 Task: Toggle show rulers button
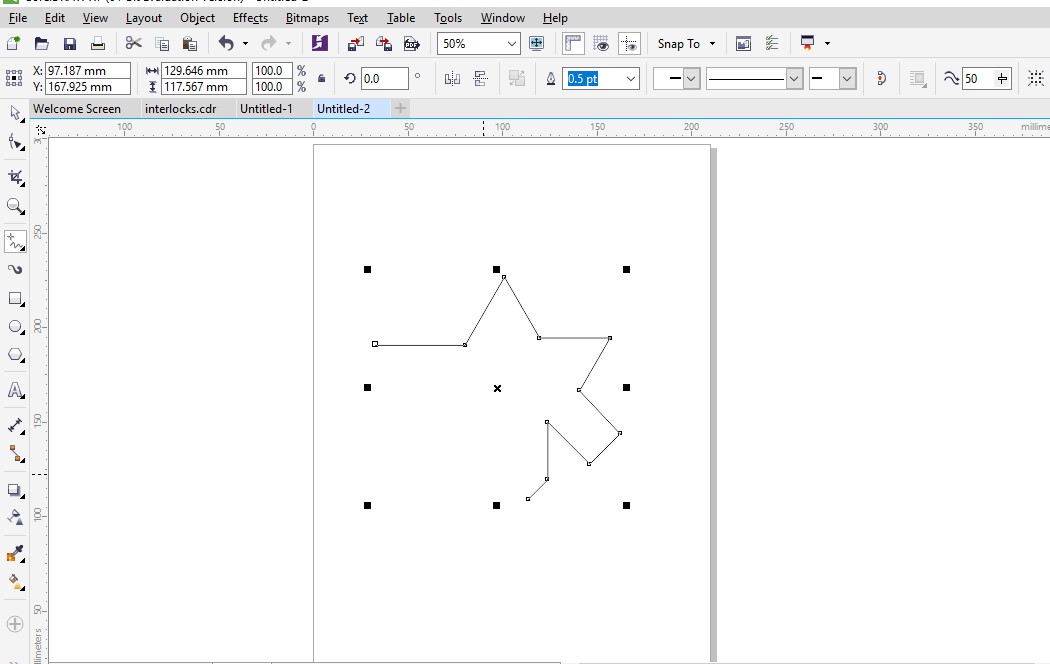(x=573, y=44)
